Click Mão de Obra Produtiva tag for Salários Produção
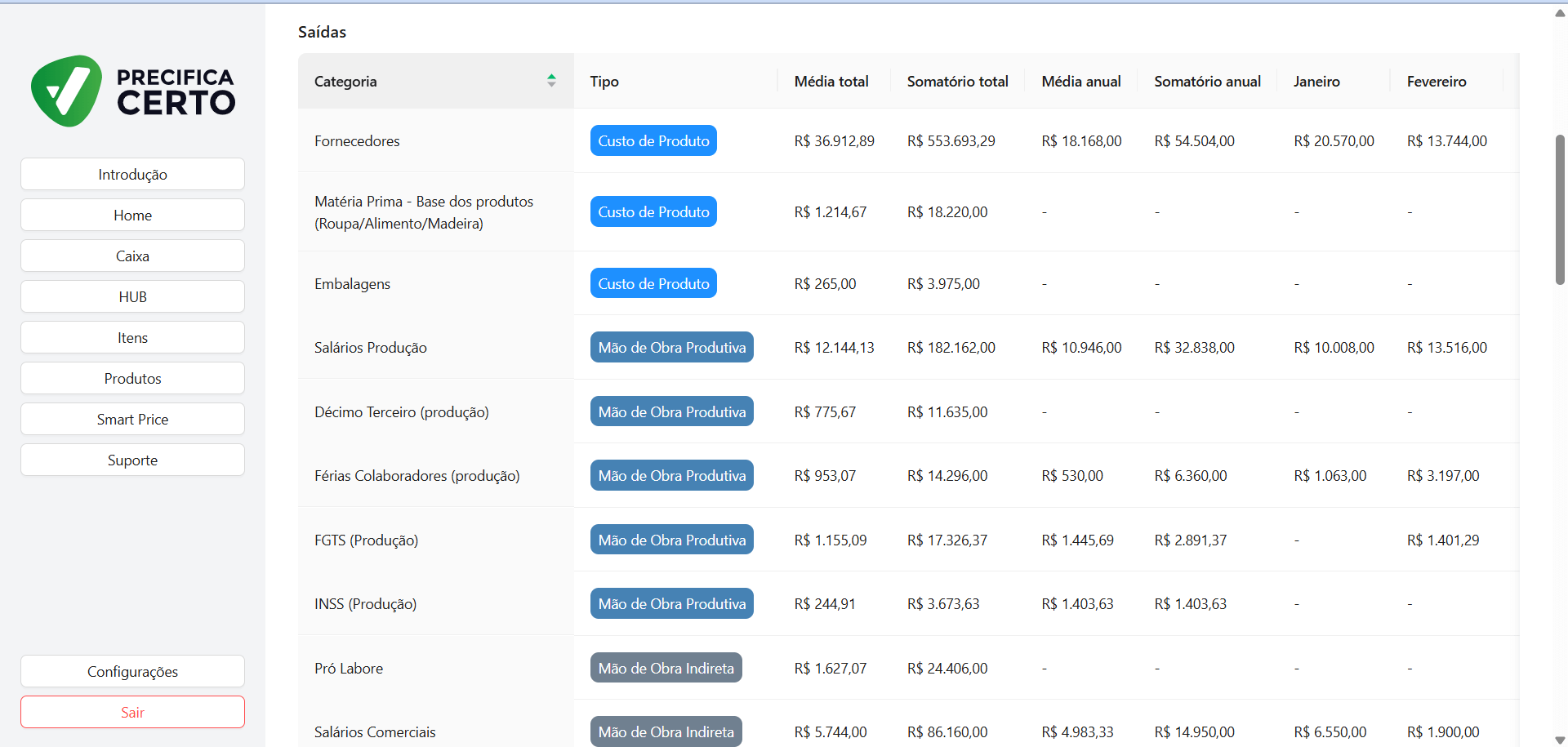 671,348
